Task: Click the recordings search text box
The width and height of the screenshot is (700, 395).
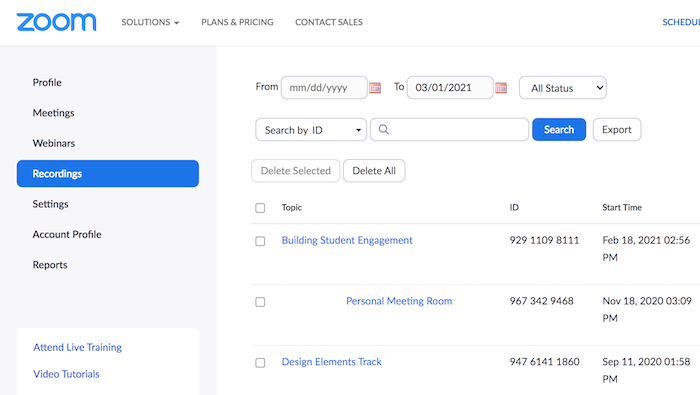Action: tap(450, 129)
